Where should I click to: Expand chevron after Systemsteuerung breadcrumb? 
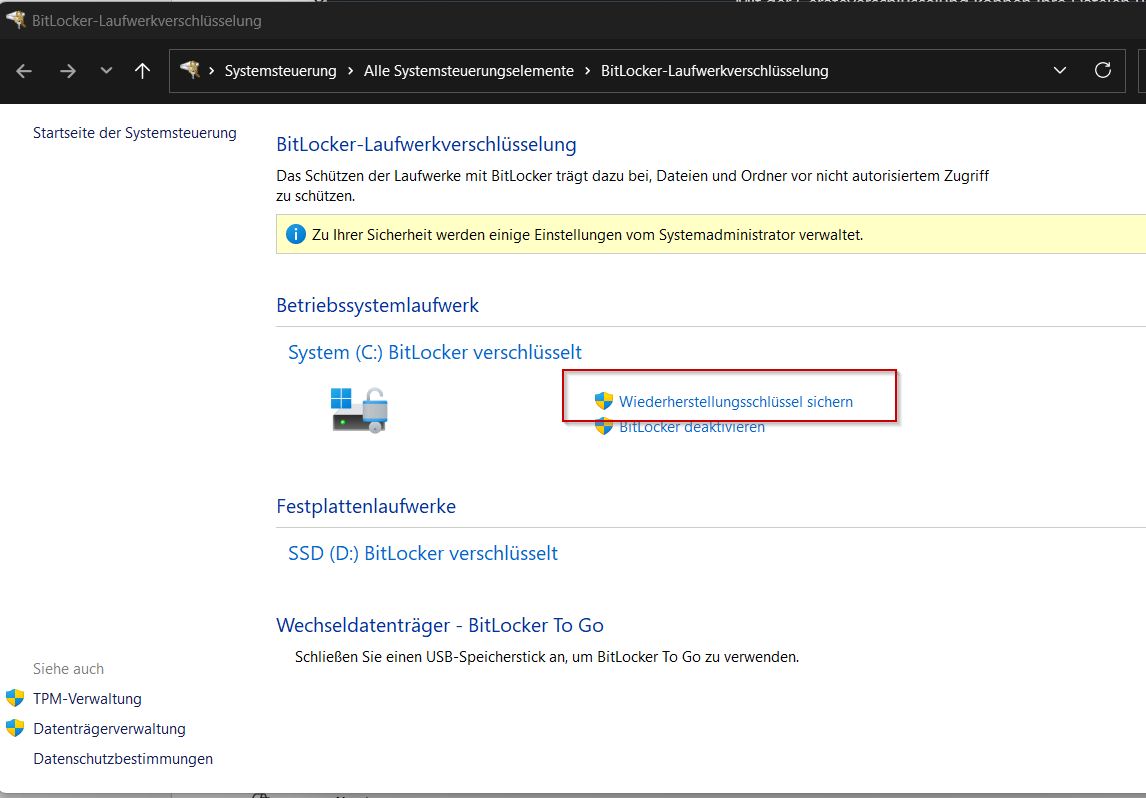[350, 71]
